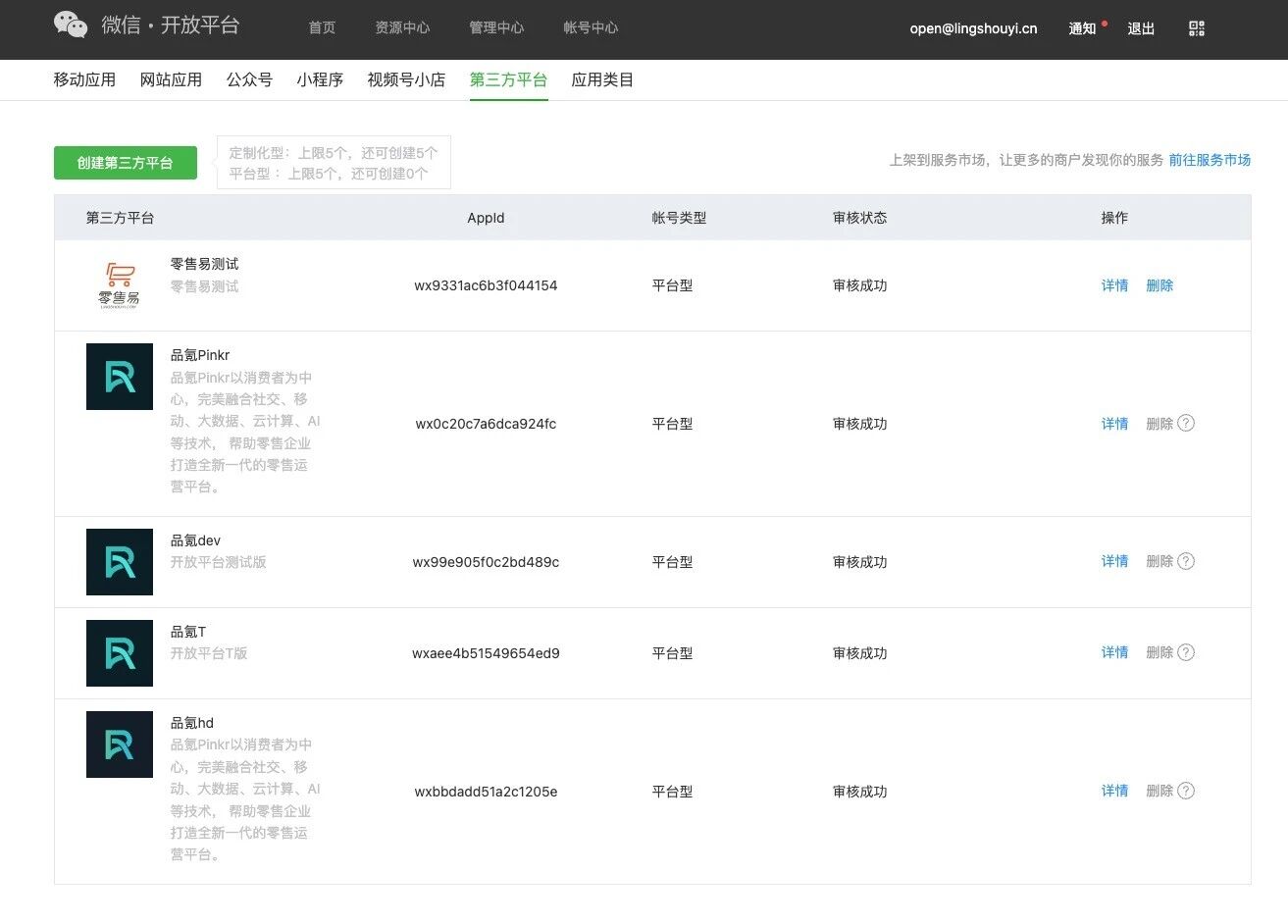Click the 品氪dev platform logo
This screenshot has width=1288, height=924.
click(120, 562)
